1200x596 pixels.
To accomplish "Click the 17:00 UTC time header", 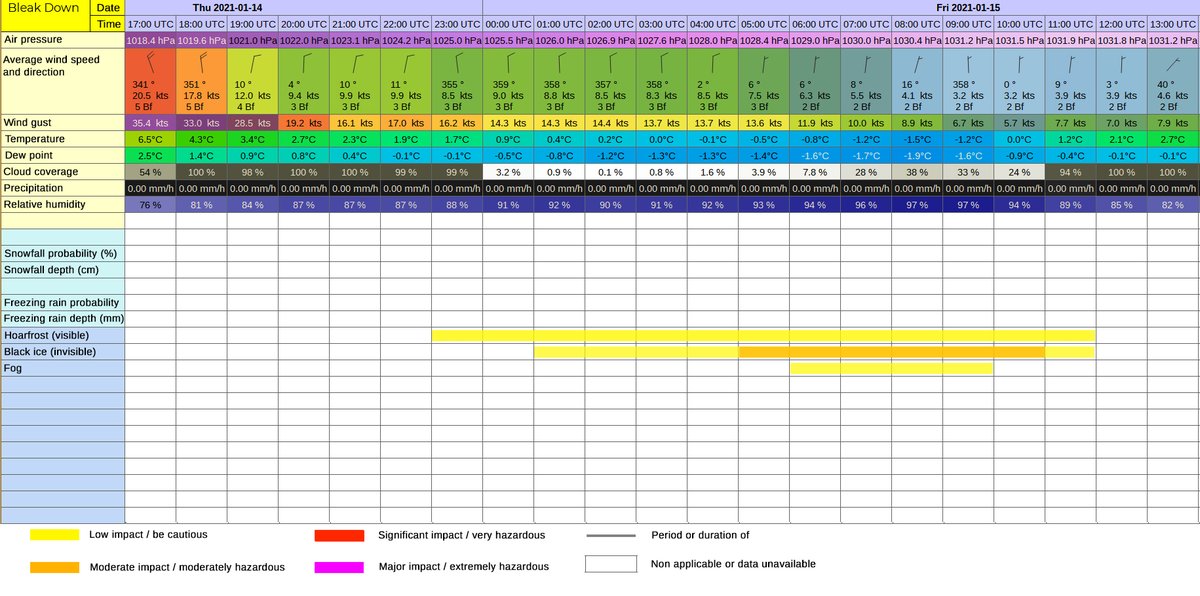I will (152, 24).
